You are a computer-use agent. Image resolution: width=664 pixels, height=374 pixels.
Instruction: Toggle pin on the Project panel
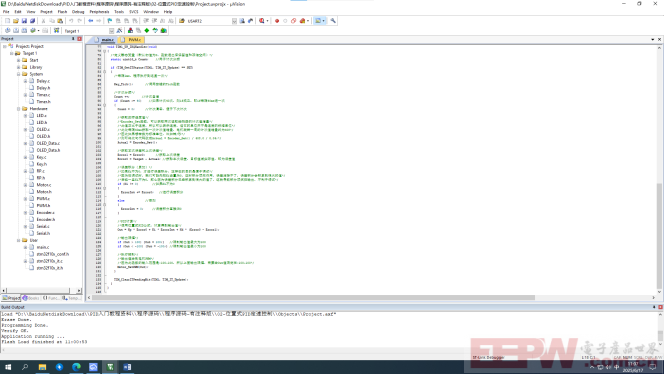(73, 39)
